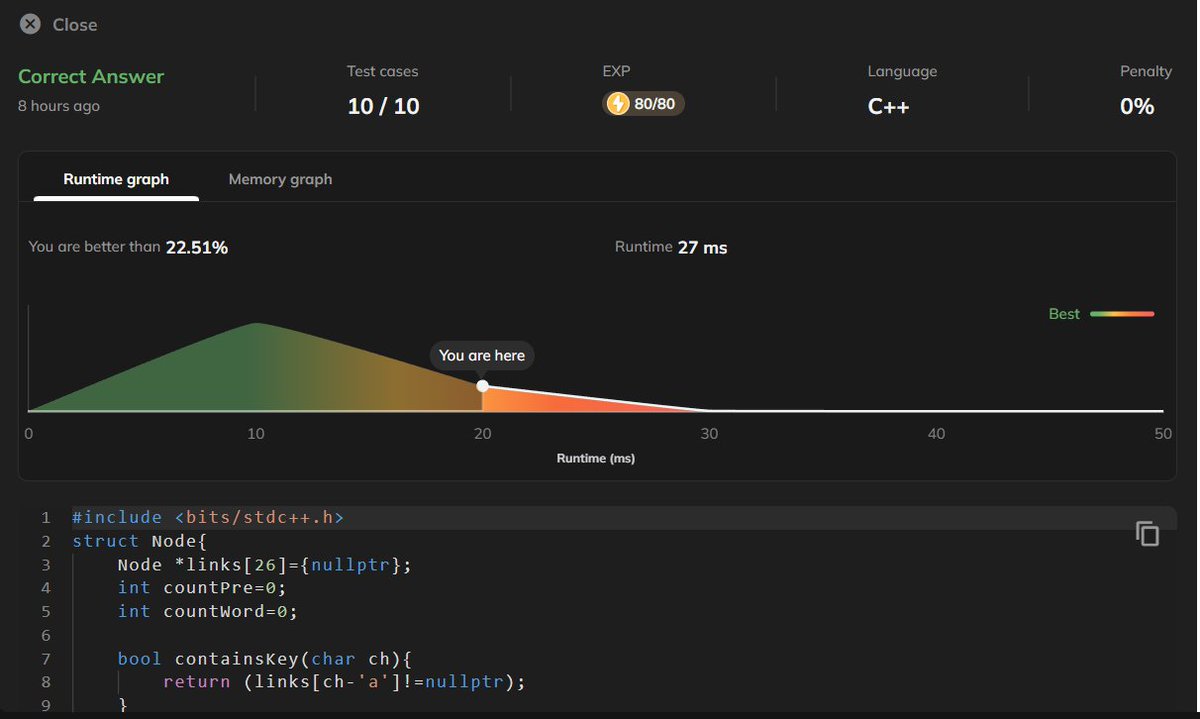
Task: Click the 'You are here' tooltip label
Action: point(482,355)
